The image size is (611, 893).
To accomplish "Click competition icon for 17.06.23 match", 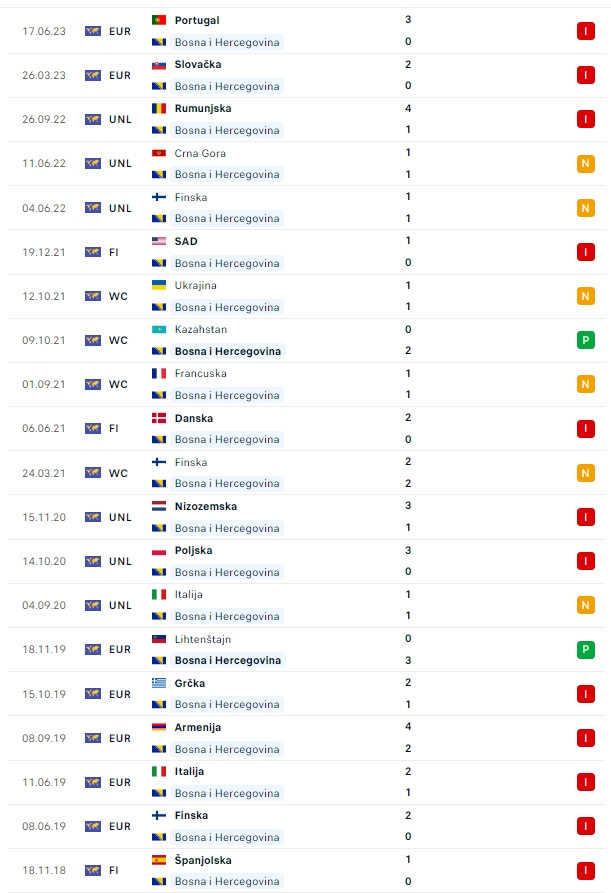I will (x=93, y=31).
